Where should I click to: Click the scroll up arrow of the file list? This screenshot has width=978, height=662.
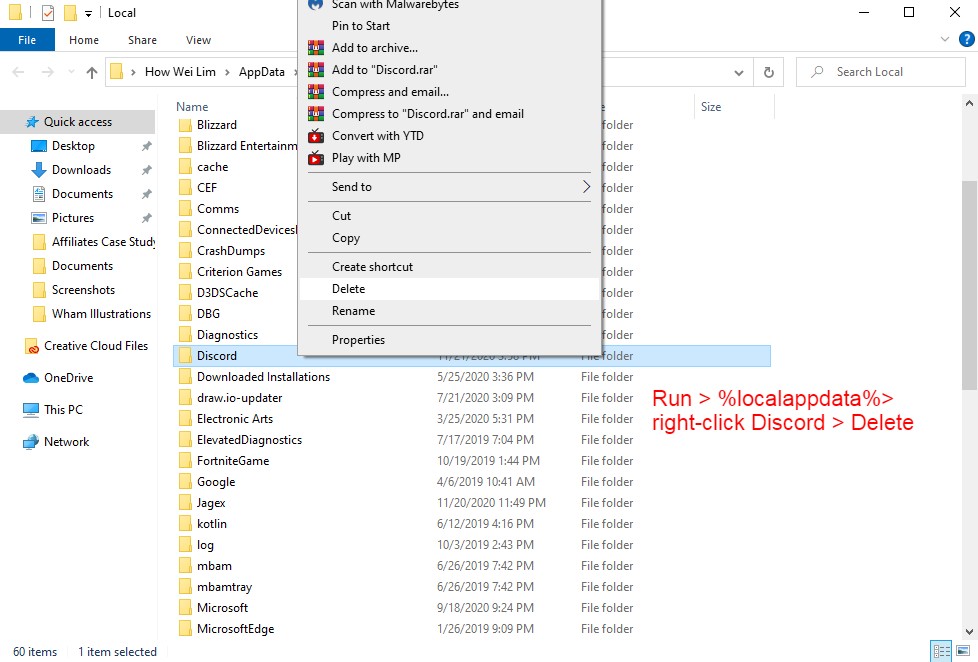(969, 104)
